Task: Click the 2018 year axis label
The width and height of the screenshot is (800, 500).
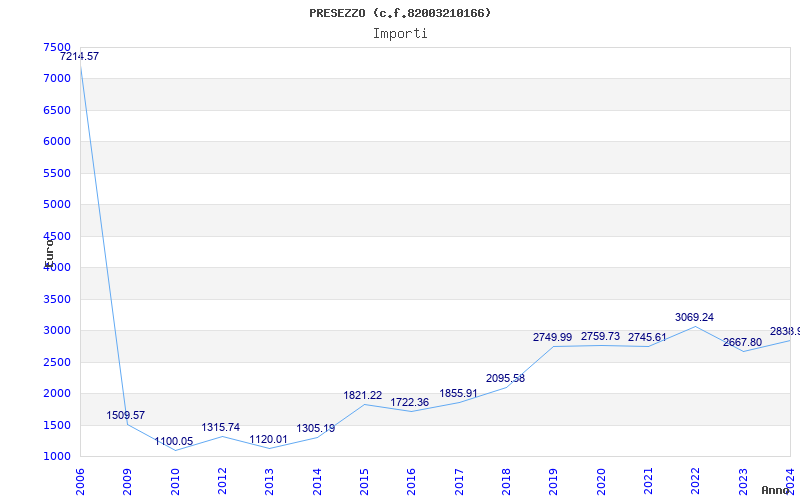Action: coord(507,482)
